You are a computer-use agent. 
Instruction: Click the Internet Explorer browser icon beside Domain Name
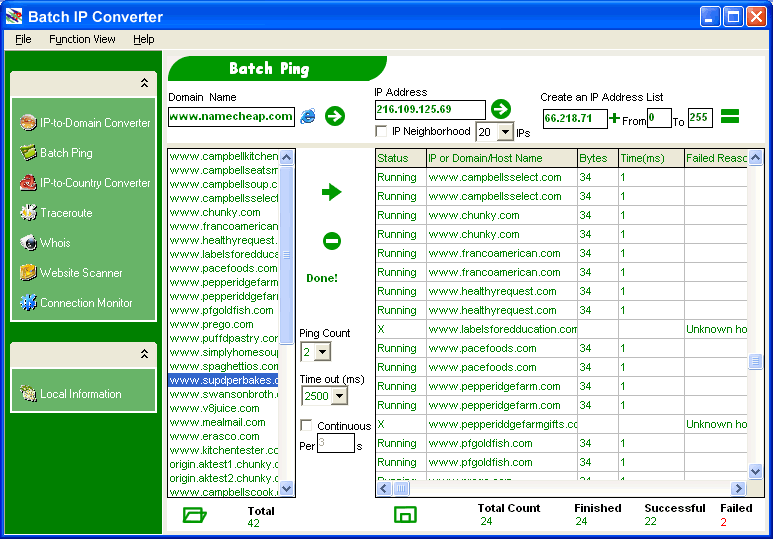[308, 116]
